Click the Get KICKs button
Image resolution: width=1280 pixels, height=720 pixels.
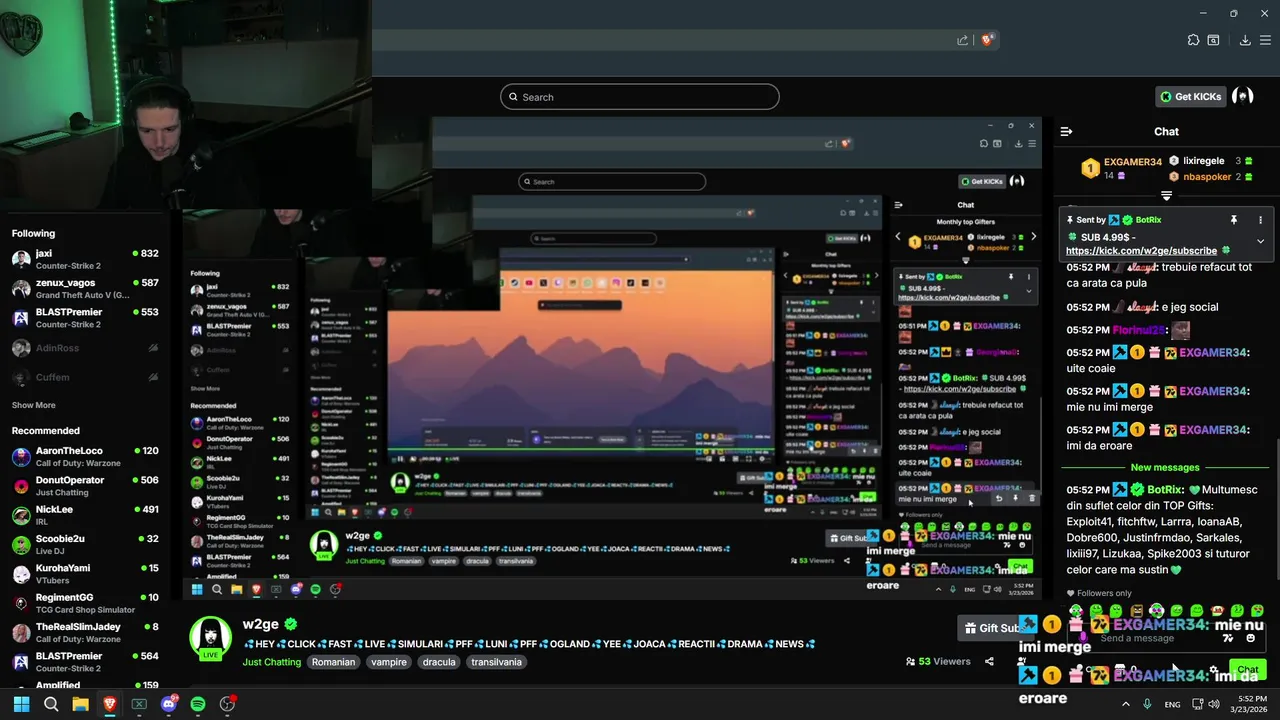point(1191,97)
